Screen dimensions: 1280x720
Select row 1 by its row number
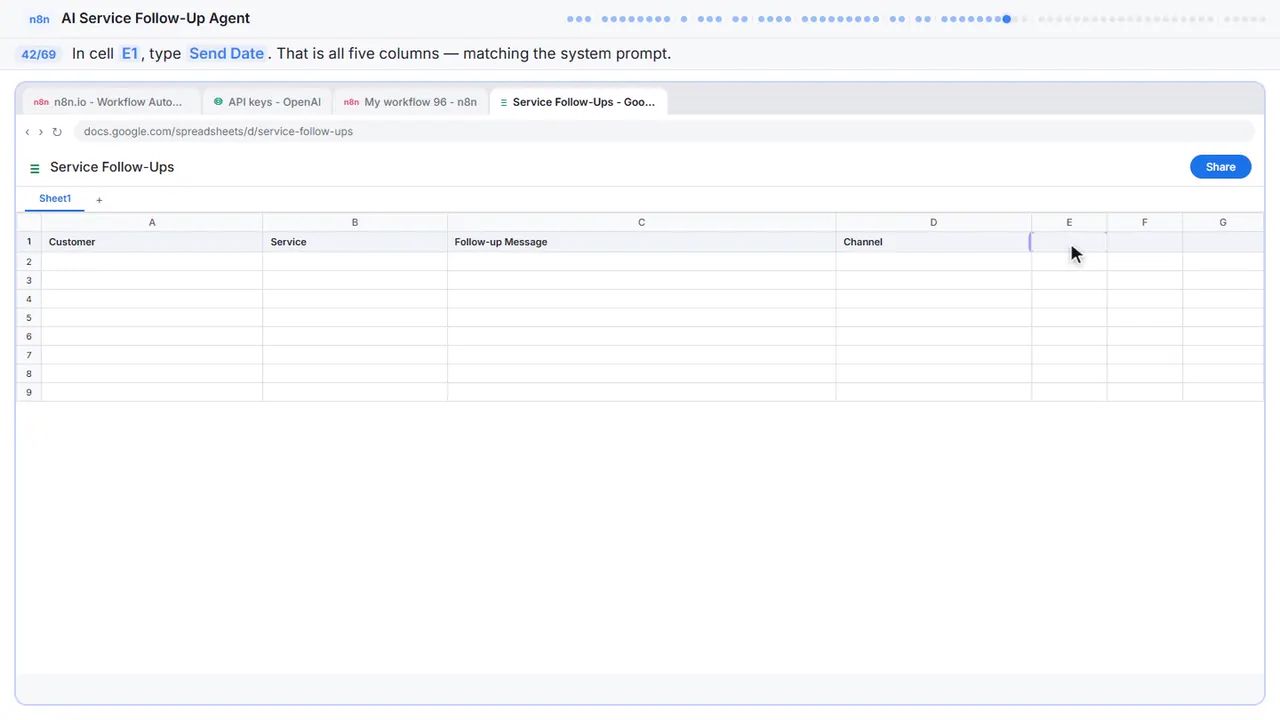[29, 242]
